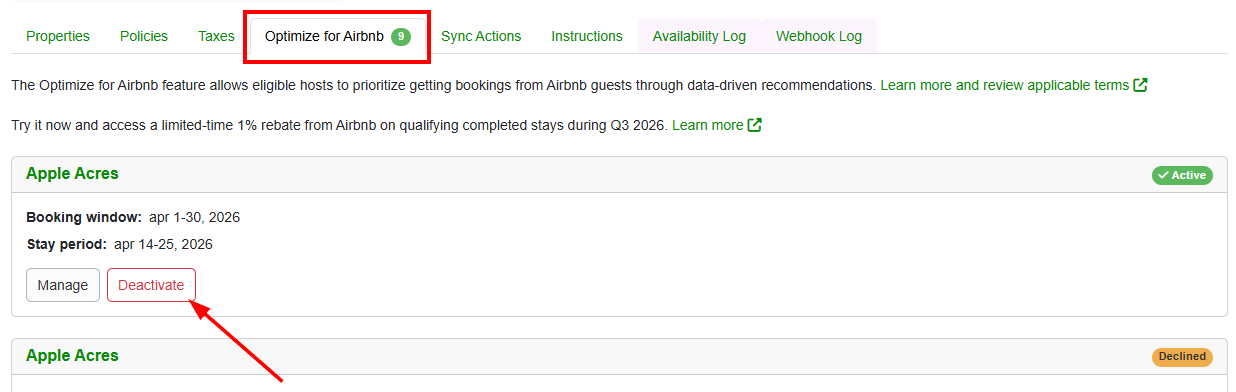
Task: Open the first Apple Acres heading
Action: coord(72,173)
